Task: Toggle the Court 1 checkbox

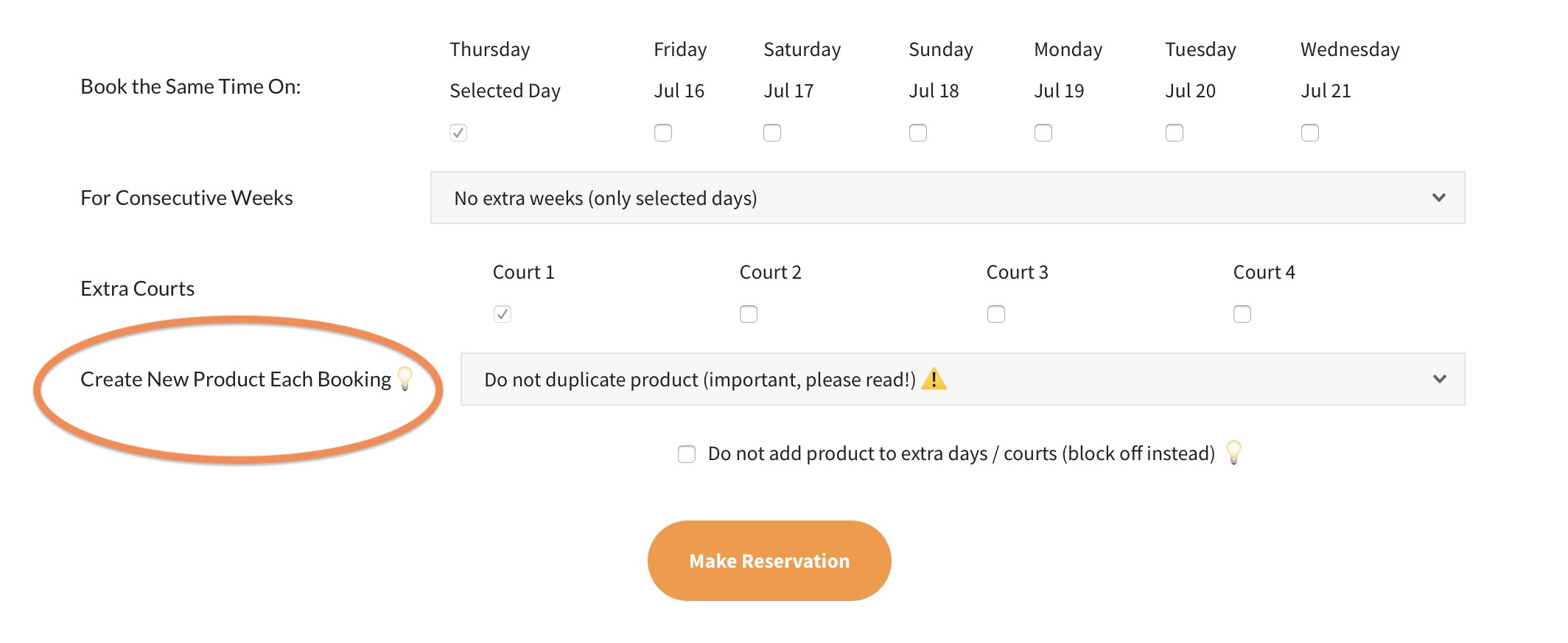Action: (x=503, y=314)
